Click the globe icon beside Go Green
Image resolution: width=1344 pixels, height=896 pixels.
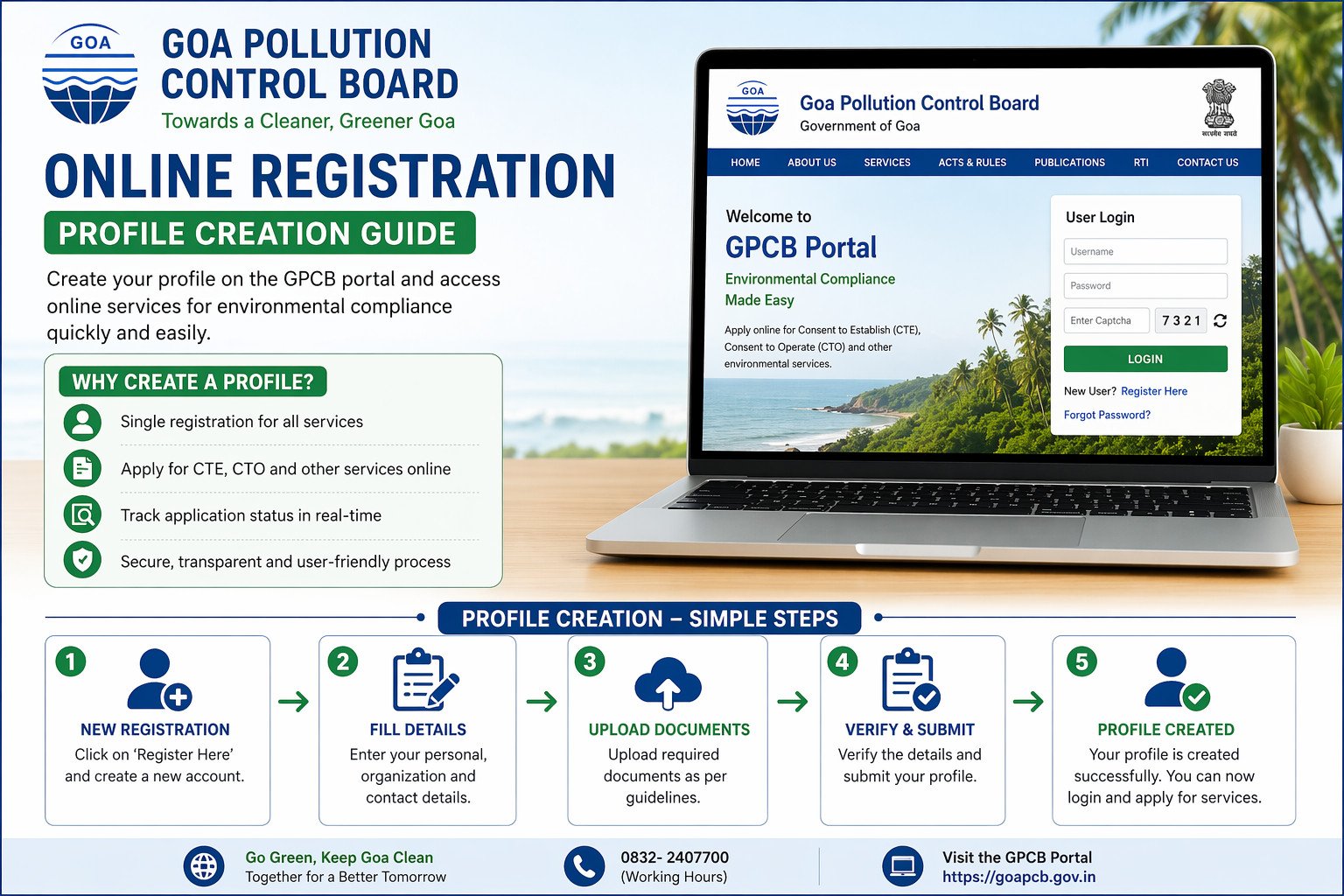click(204, 866)
